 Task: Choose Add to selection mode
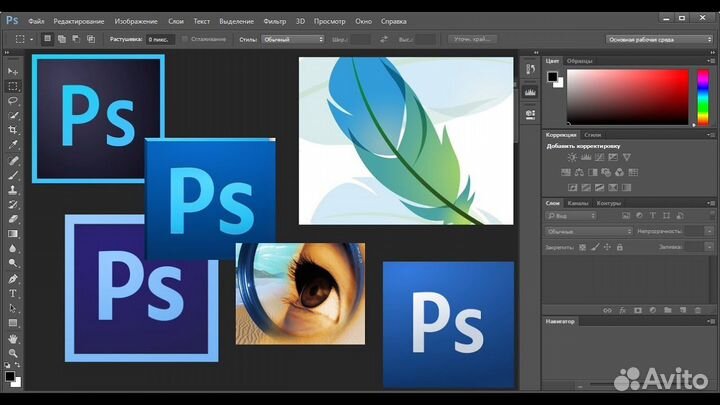click(62, 39)
